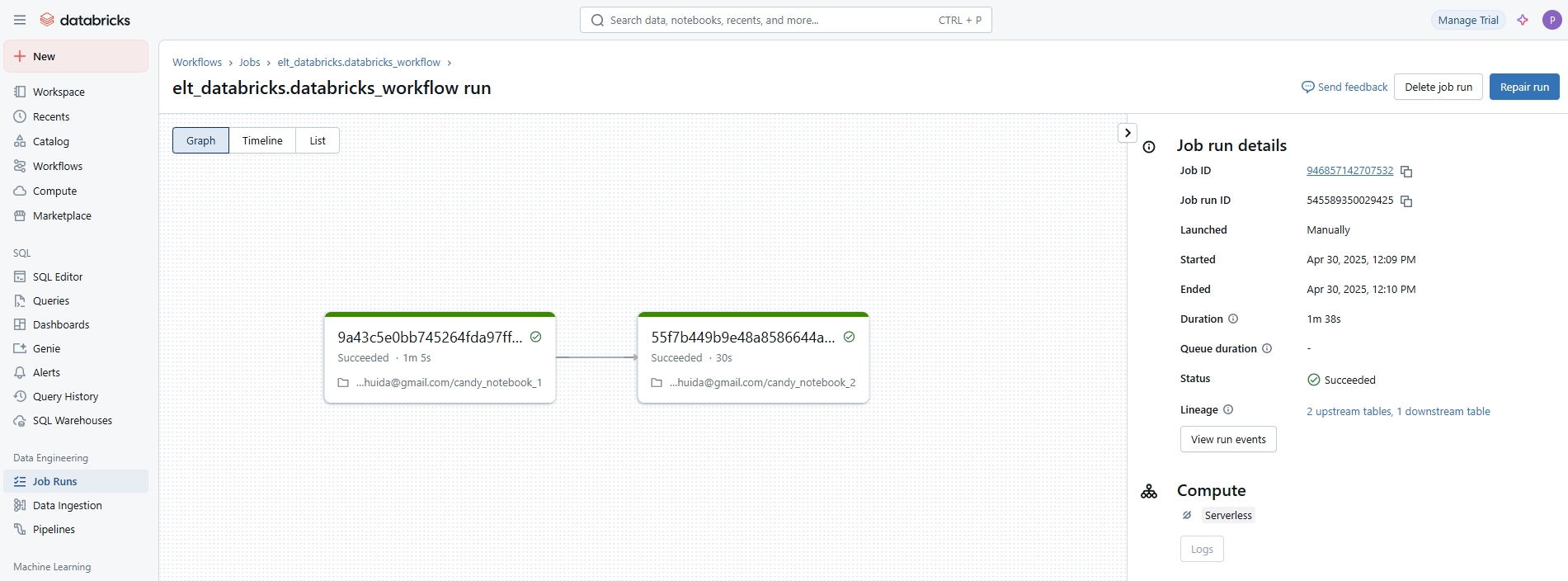1568x581 pixels.
Task: Click the Job run details info icon
Action: (1149, 147)
